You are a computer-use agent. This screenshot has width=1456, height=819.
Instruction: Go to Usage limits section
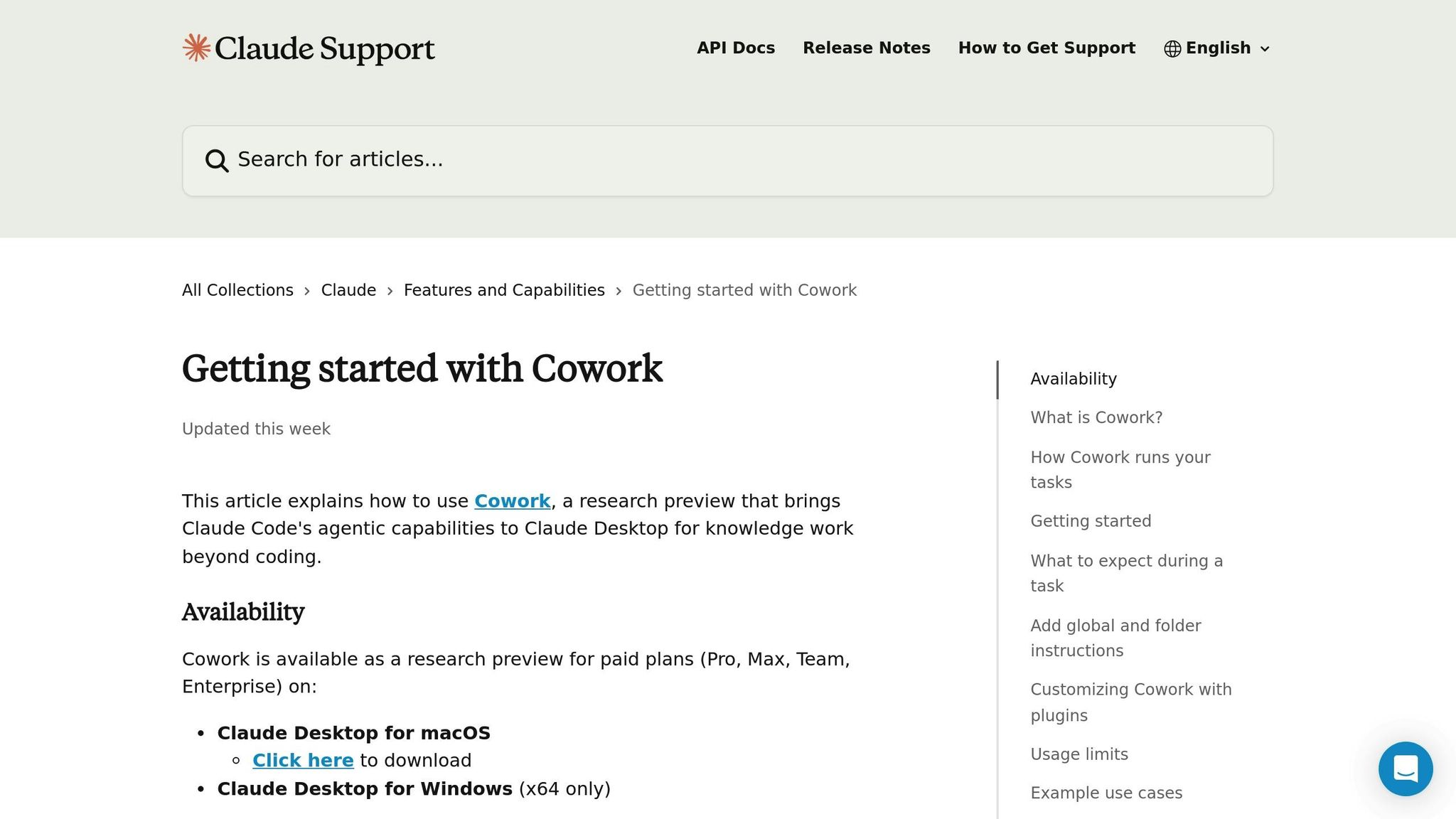tap(1079, 754)
